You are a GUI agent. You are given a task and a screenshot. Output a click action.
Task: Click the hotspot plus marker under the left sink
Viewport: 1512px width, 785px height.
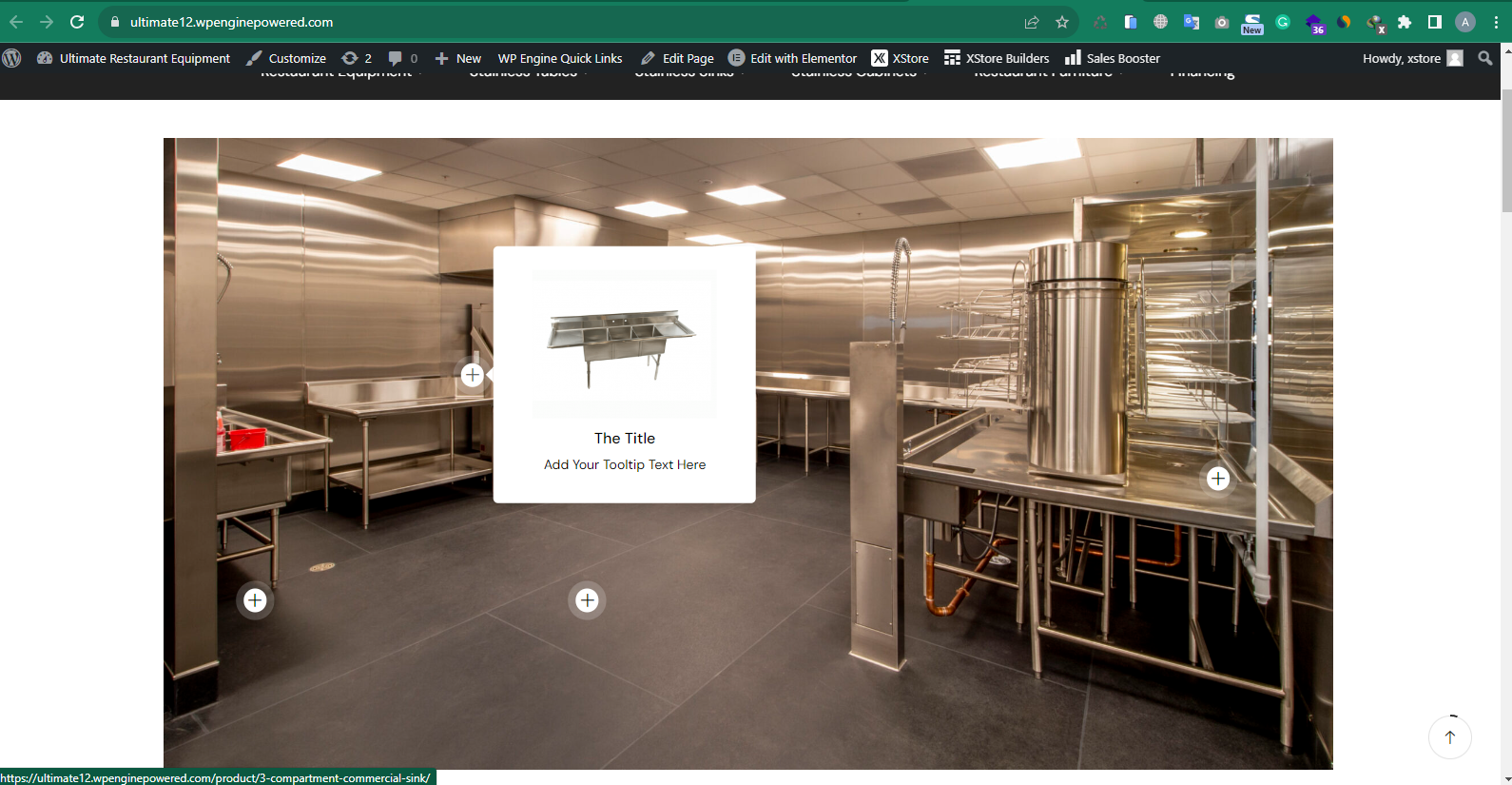coord(255,600)
